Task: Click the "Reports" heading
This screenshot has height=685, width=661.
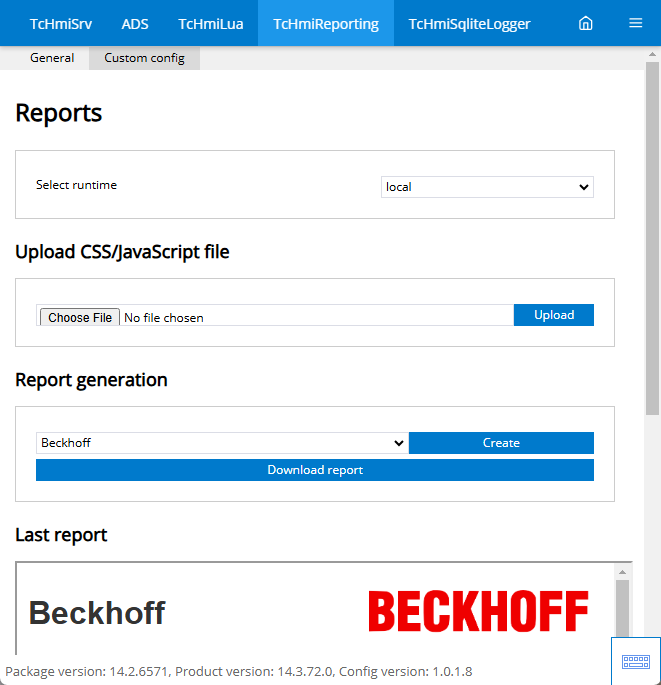Action: (59, 113)
